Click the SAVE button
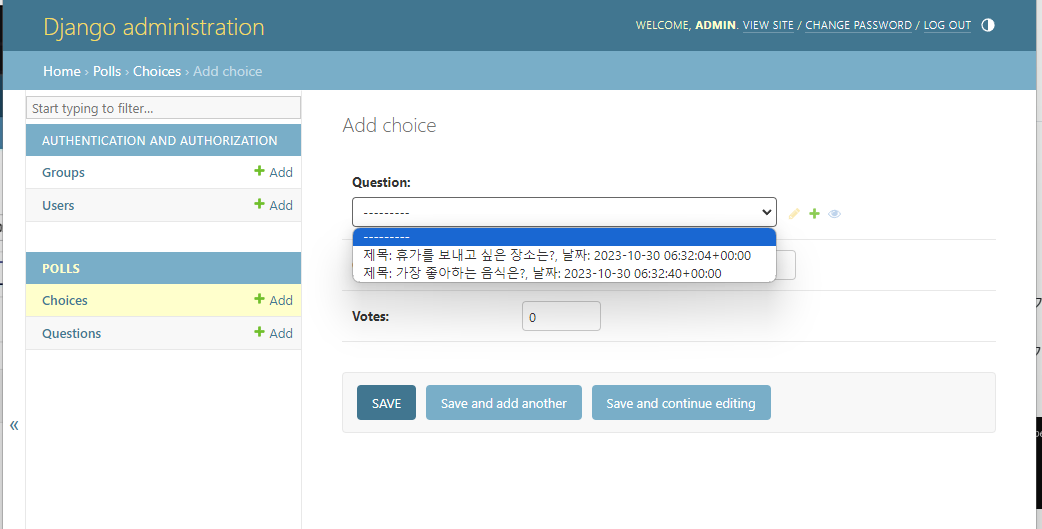This screenshot has width=1042, height=529. point(386,403)
